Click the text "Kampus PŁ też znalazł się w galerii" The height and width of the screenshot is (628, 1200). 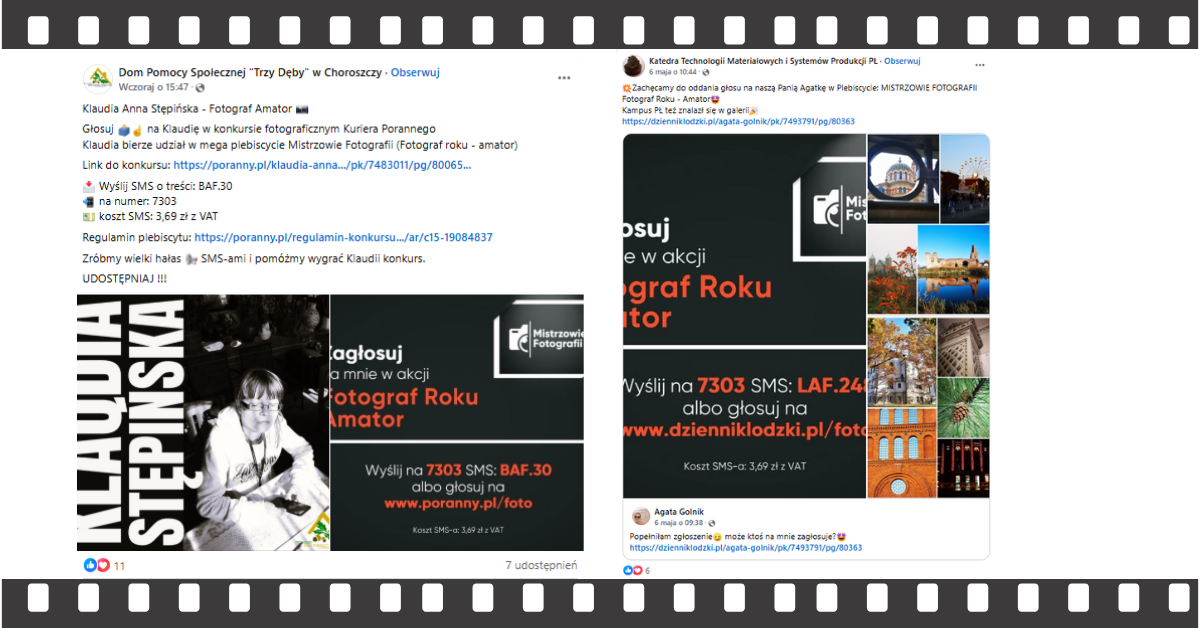pos(685,110)
